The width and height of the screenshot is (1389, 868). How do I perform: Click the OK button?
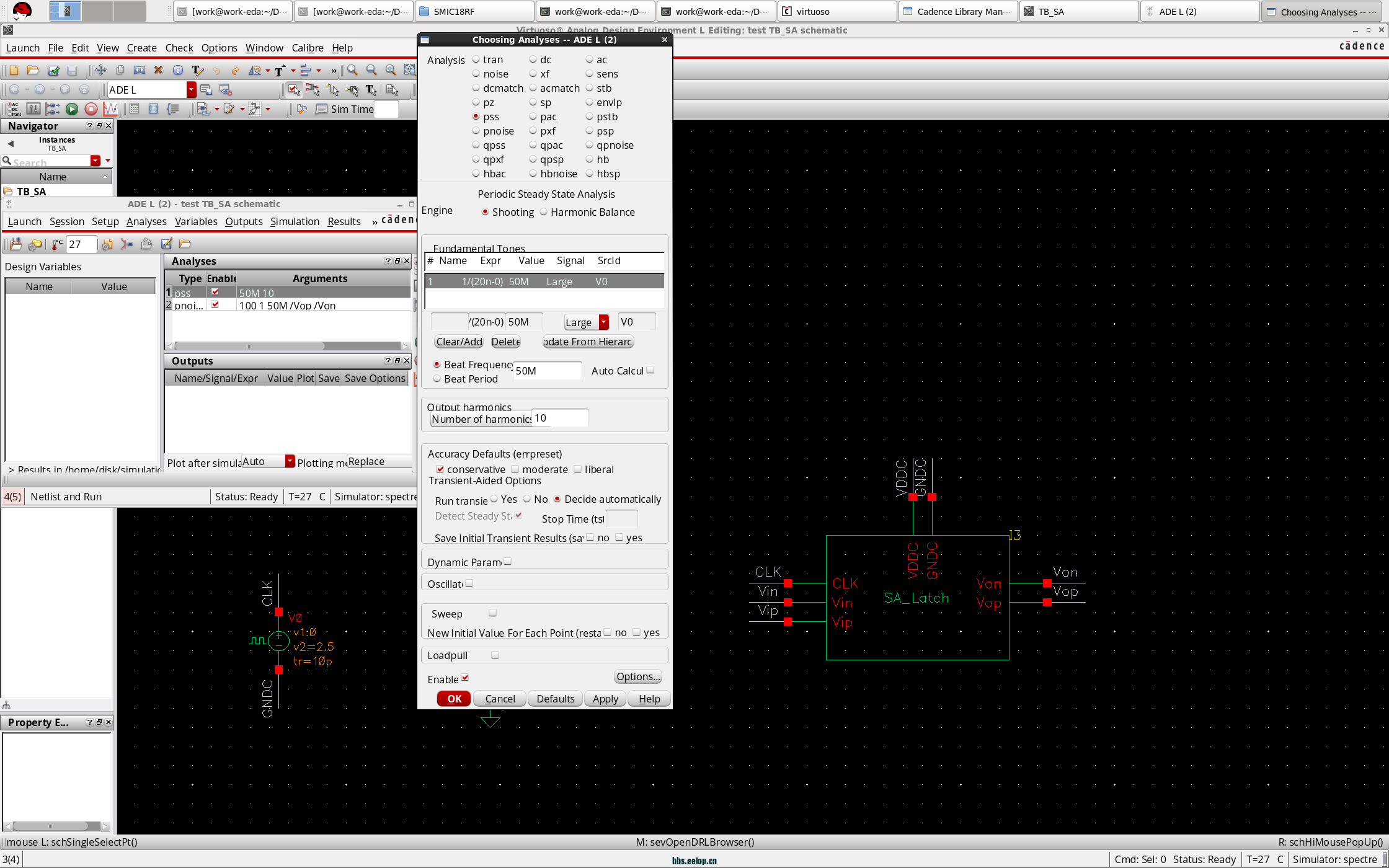pyautogui.click(x=454, y=699)
